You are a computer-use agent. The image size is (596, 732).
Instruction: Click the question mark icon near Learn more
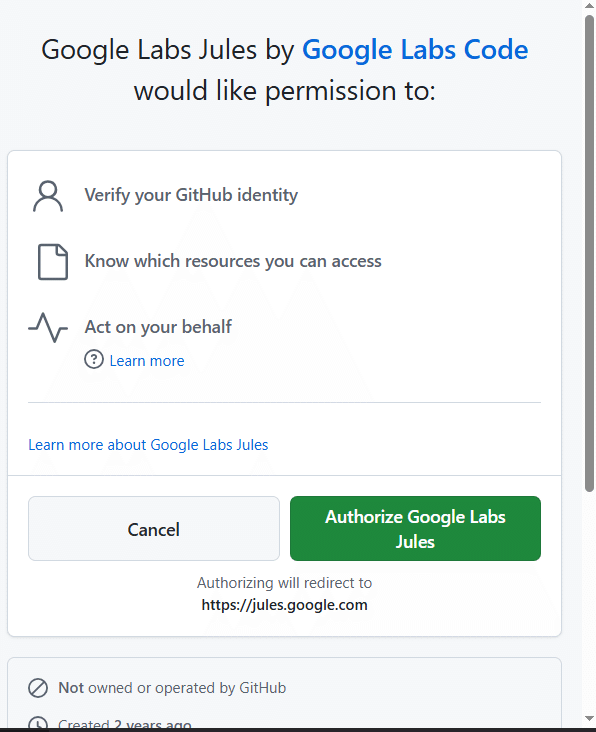(x=94, y=360)
